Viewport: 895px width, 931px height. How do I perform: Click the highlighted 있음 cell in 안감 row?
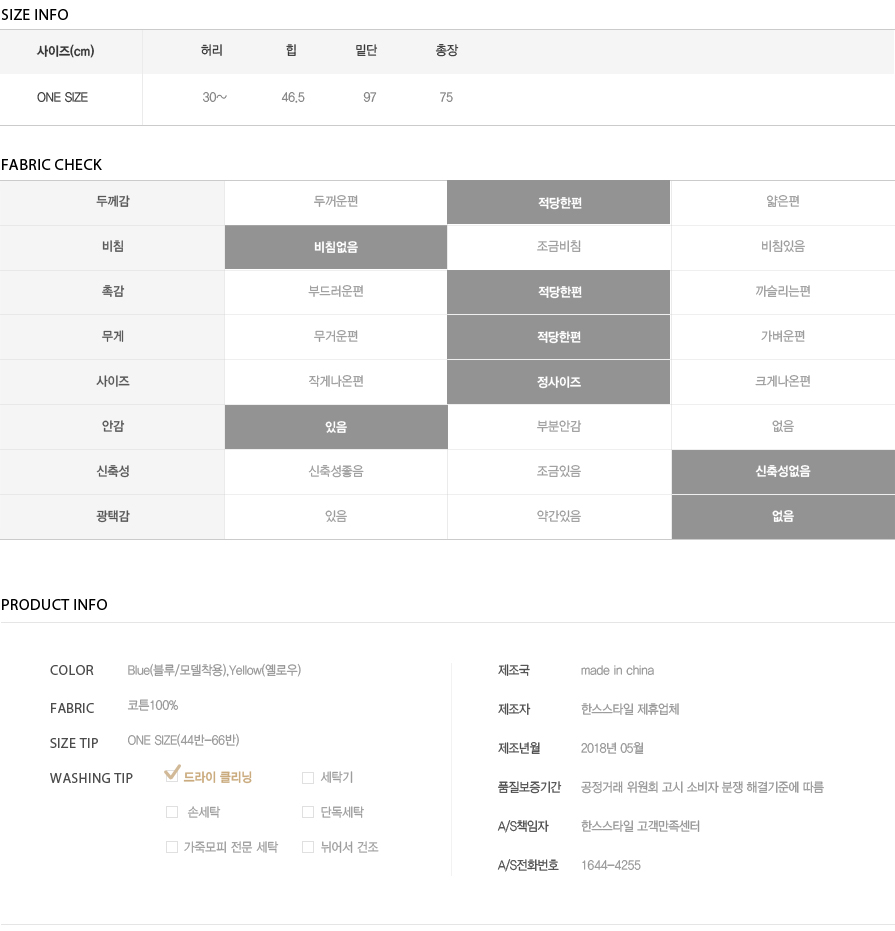336,427
